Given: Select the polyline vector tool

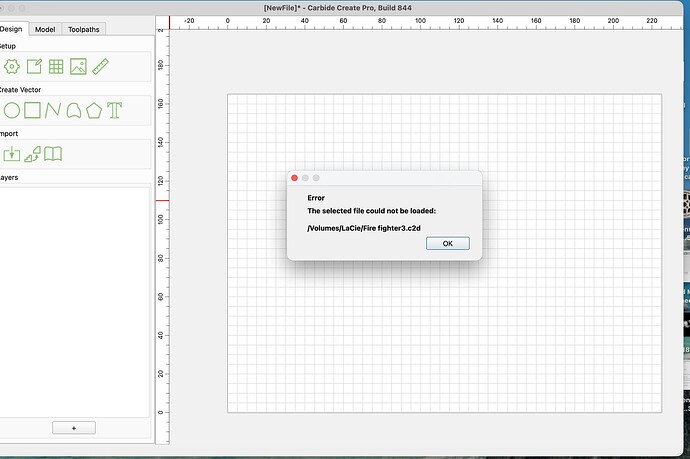Looking at the screenshot, I should tap(53, 110).
